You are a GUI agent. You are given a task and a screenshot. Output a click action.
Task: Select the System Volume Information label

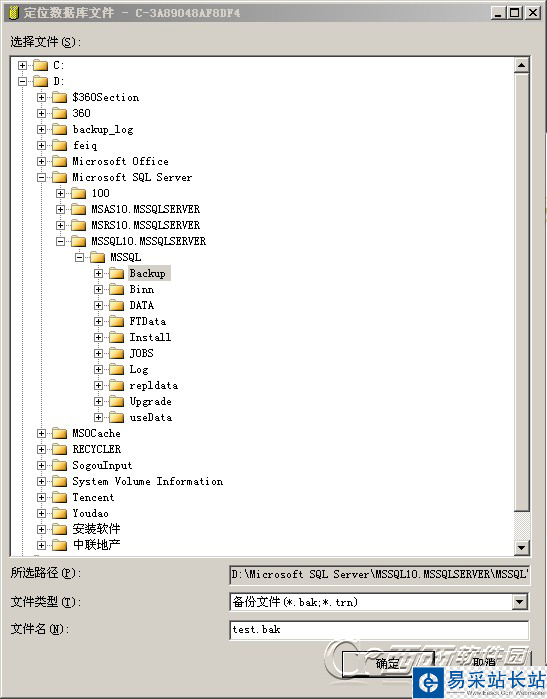[148, 481]
